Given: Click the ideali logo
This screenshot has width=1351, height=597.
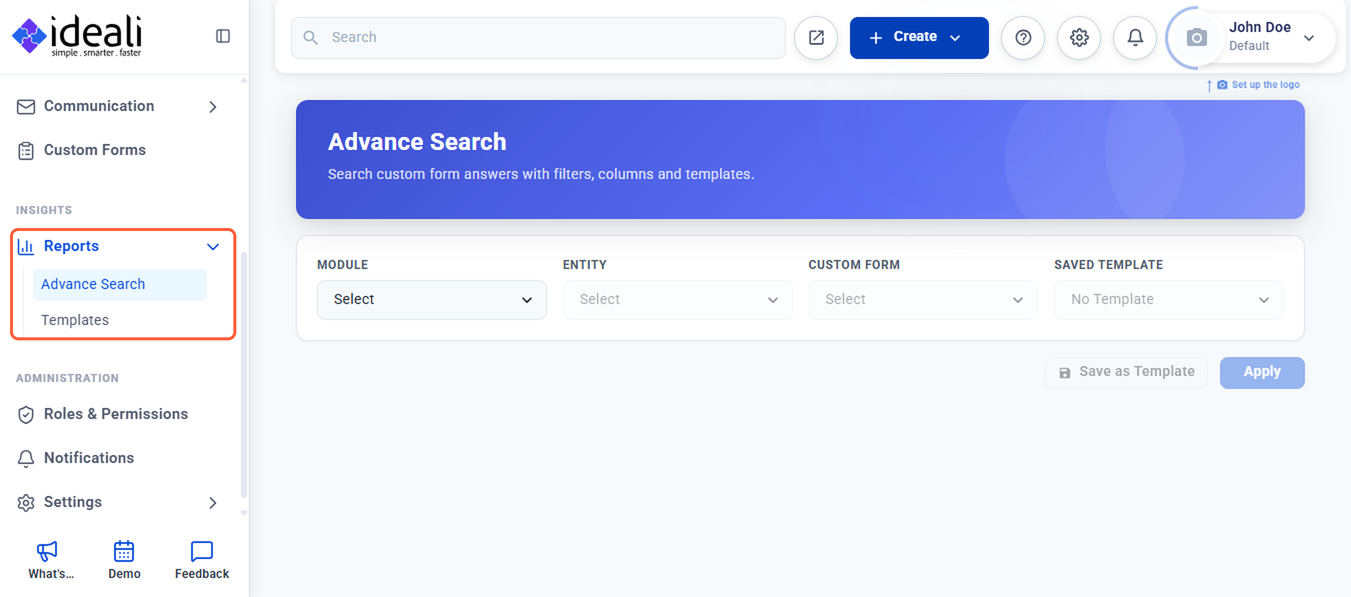Looking at the screenshot, I should 77,37.
